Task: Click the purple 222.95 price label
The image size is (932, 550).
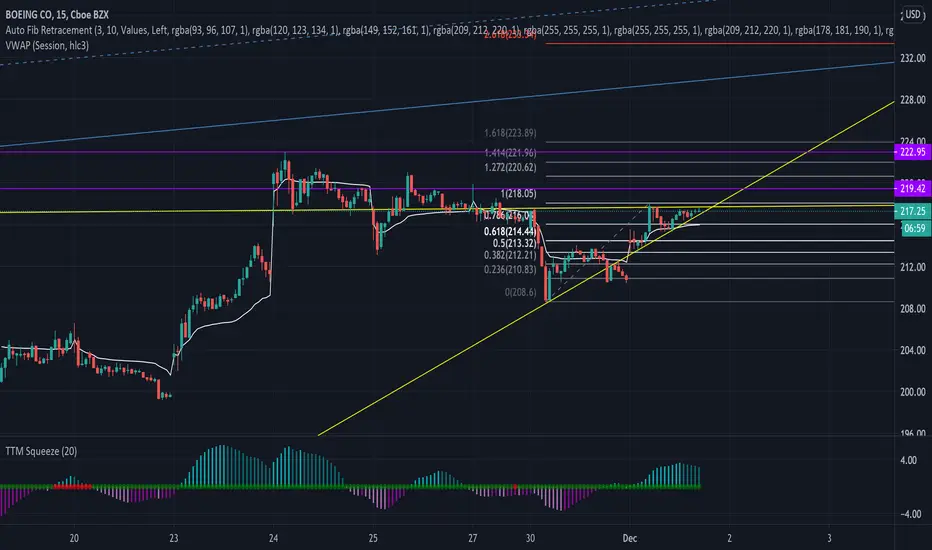Action: [912, 152]
